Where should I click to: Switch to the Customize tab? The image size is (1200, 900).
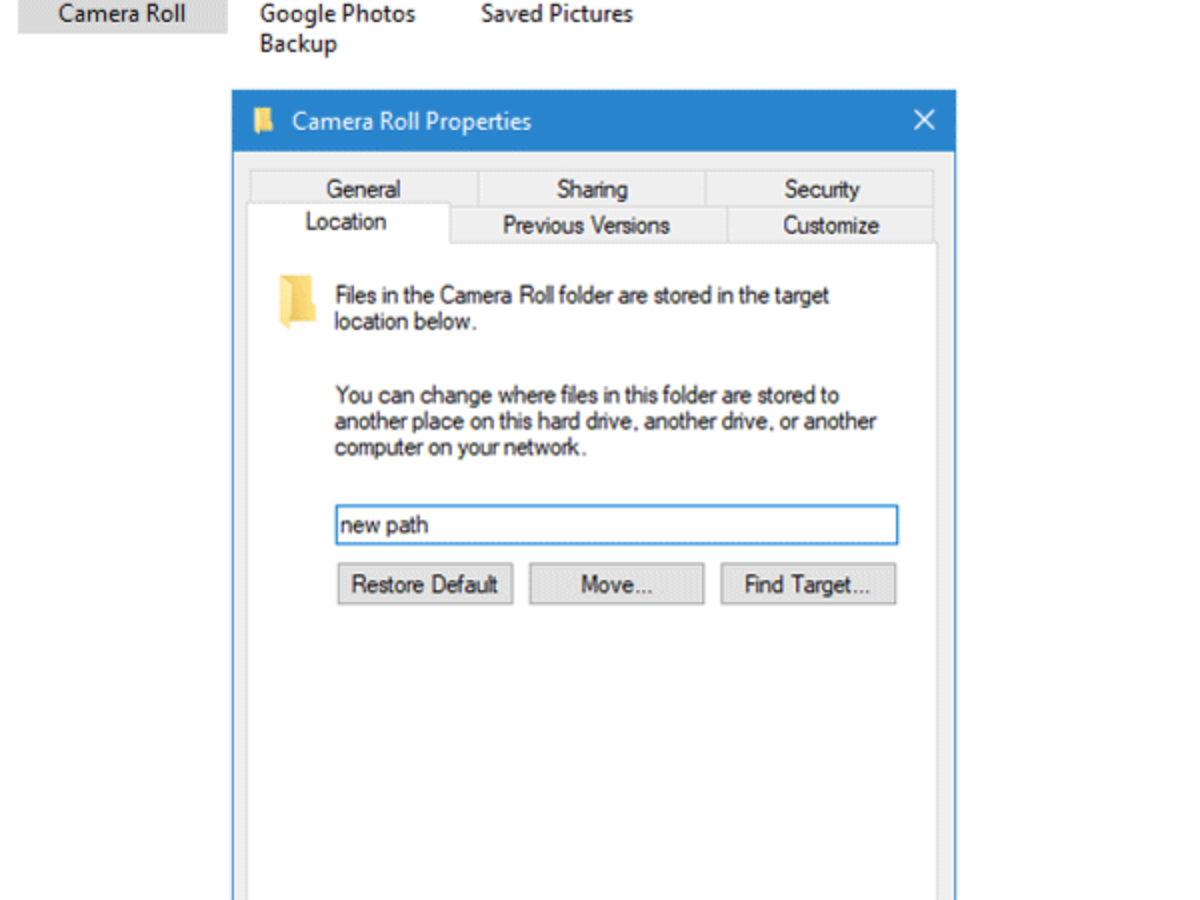[x=831, y=226]
